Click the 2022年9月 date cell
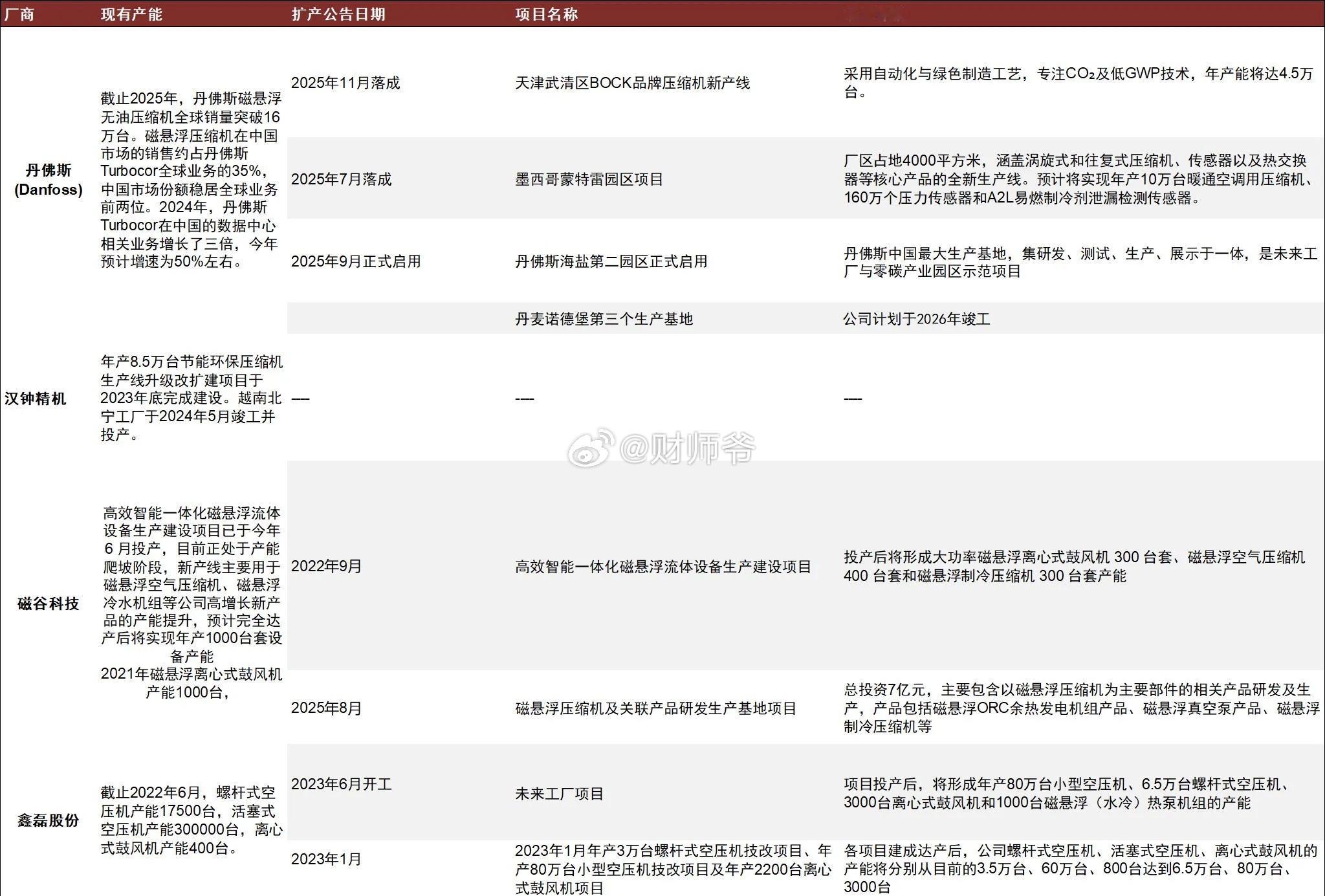The image size is (1325, 896). [326, 566]
